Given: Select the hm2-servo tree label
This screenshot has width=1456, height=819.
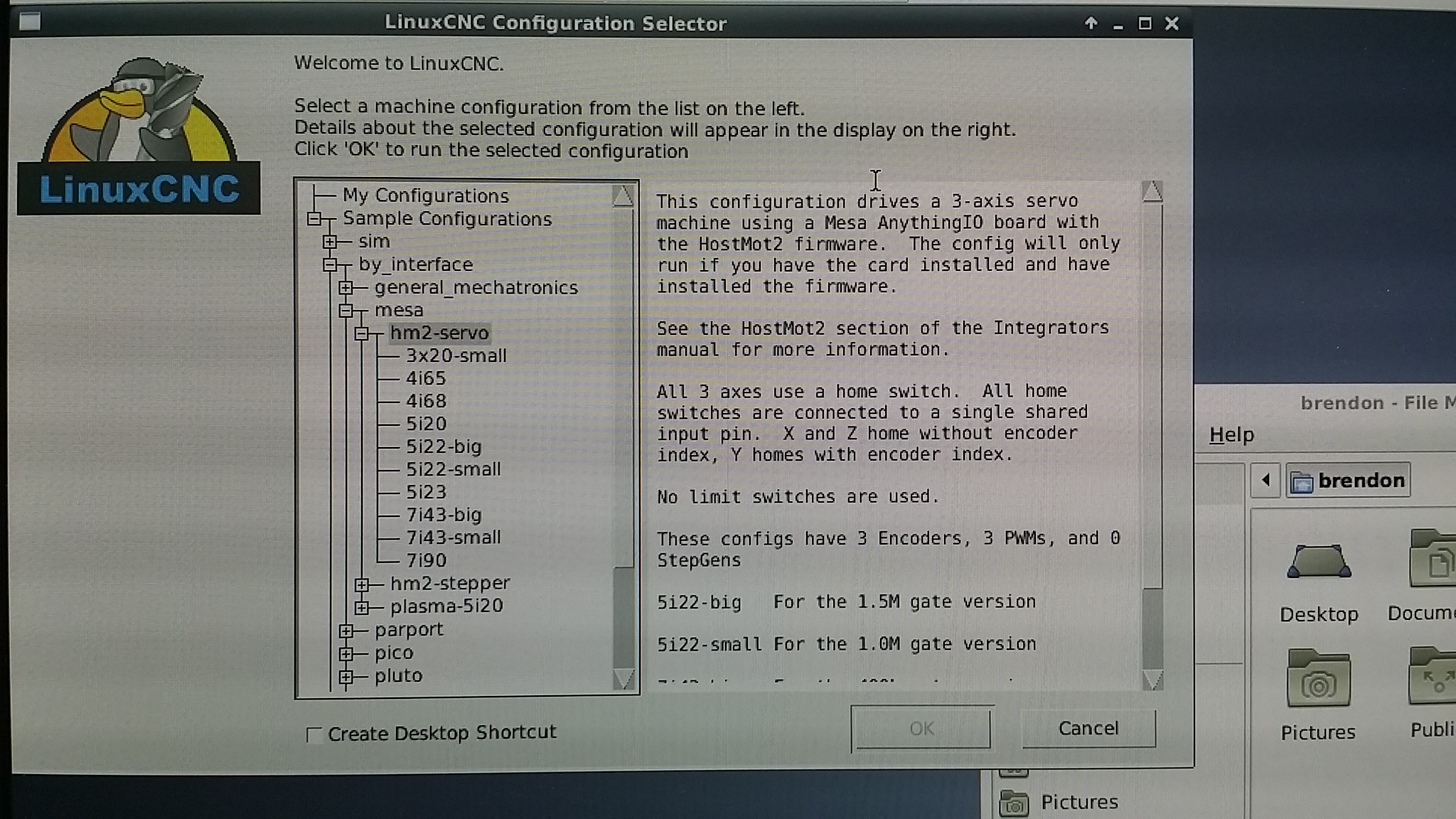Looking at the screenshot, I should tap(439, 333).
